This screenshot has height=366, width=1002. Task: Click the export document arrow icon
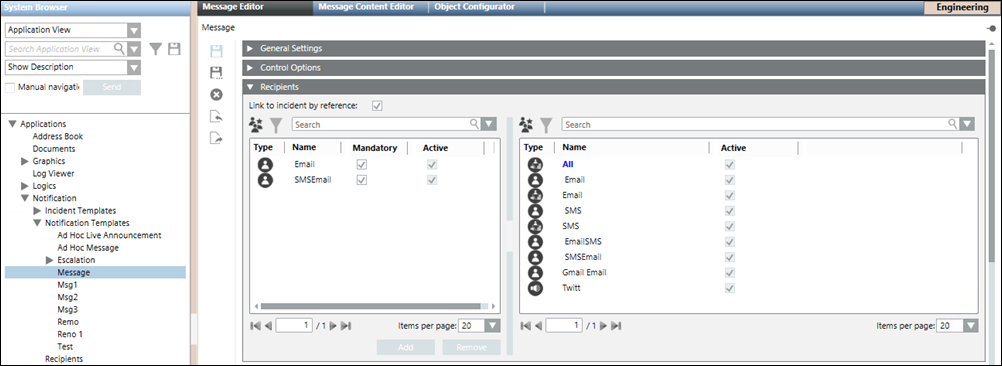tap(216, 138)
